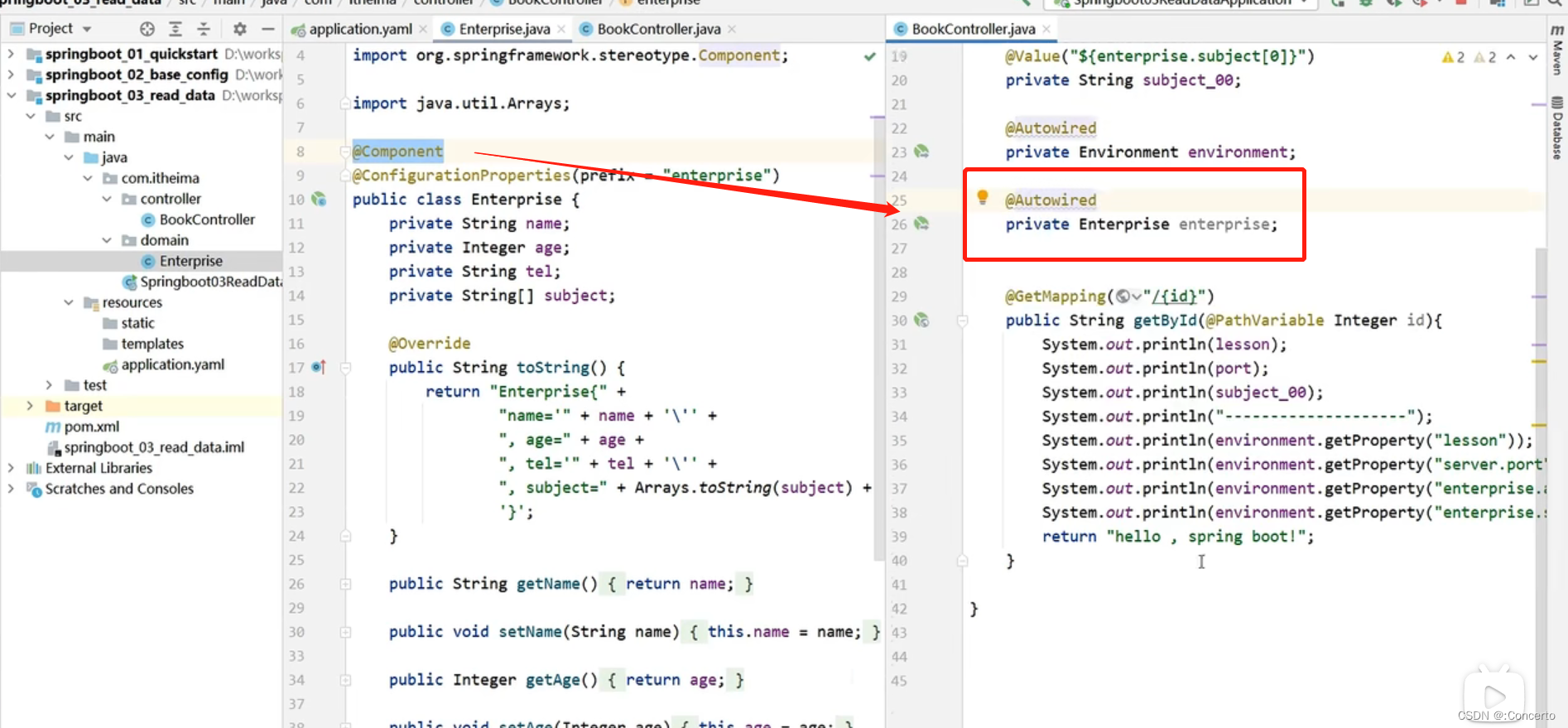This screenshot has height=728, width=1568.
Task: Click Scratches and Consoles node
Action: [119, 489]
